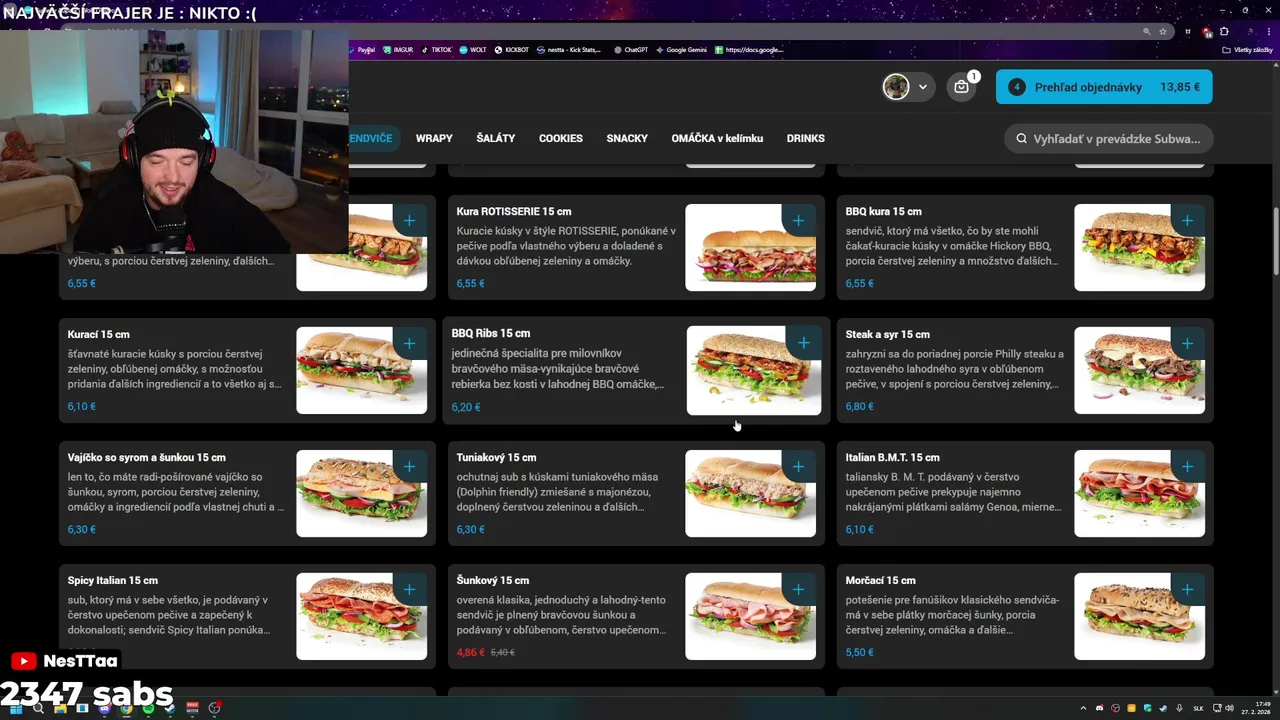Viewport: 1280px width, 720px height.
Task: Add Kurací 15 cm using plus icon
Action: [409, 343]
